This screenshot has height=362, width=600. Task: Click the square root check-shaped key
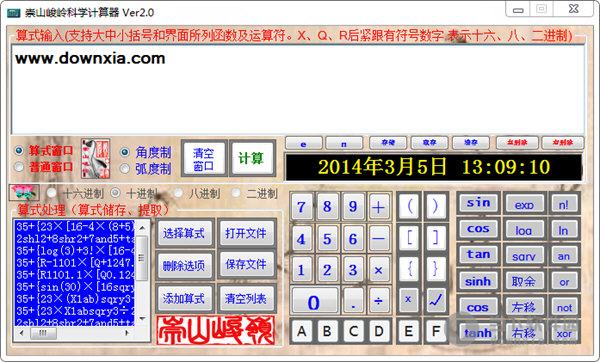coord(436,300)
